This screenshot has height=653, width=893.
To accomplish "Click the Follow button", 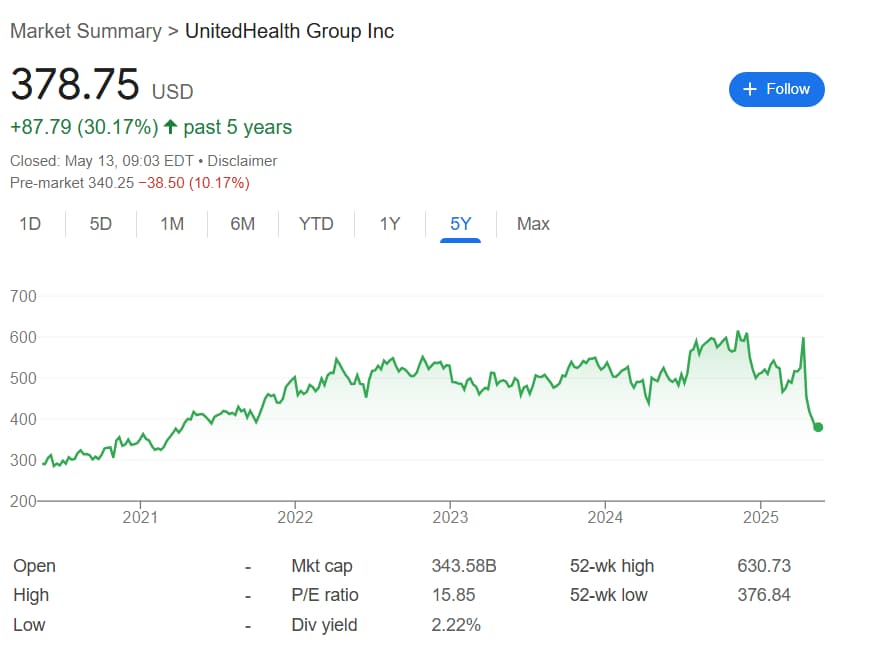I will click(776, 89).
